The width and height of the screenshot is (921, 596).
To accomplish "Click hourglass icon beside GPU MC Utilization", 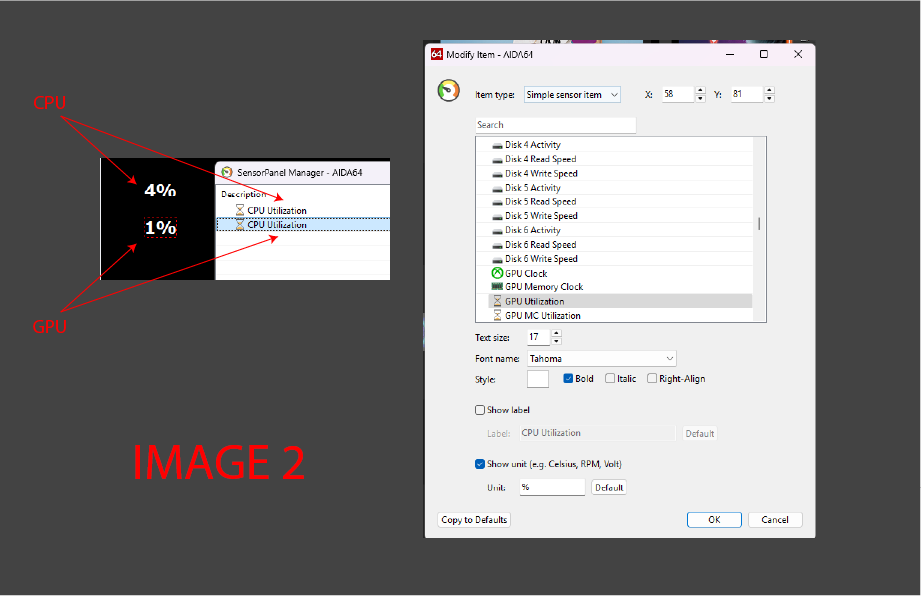I will coord(498,315).
